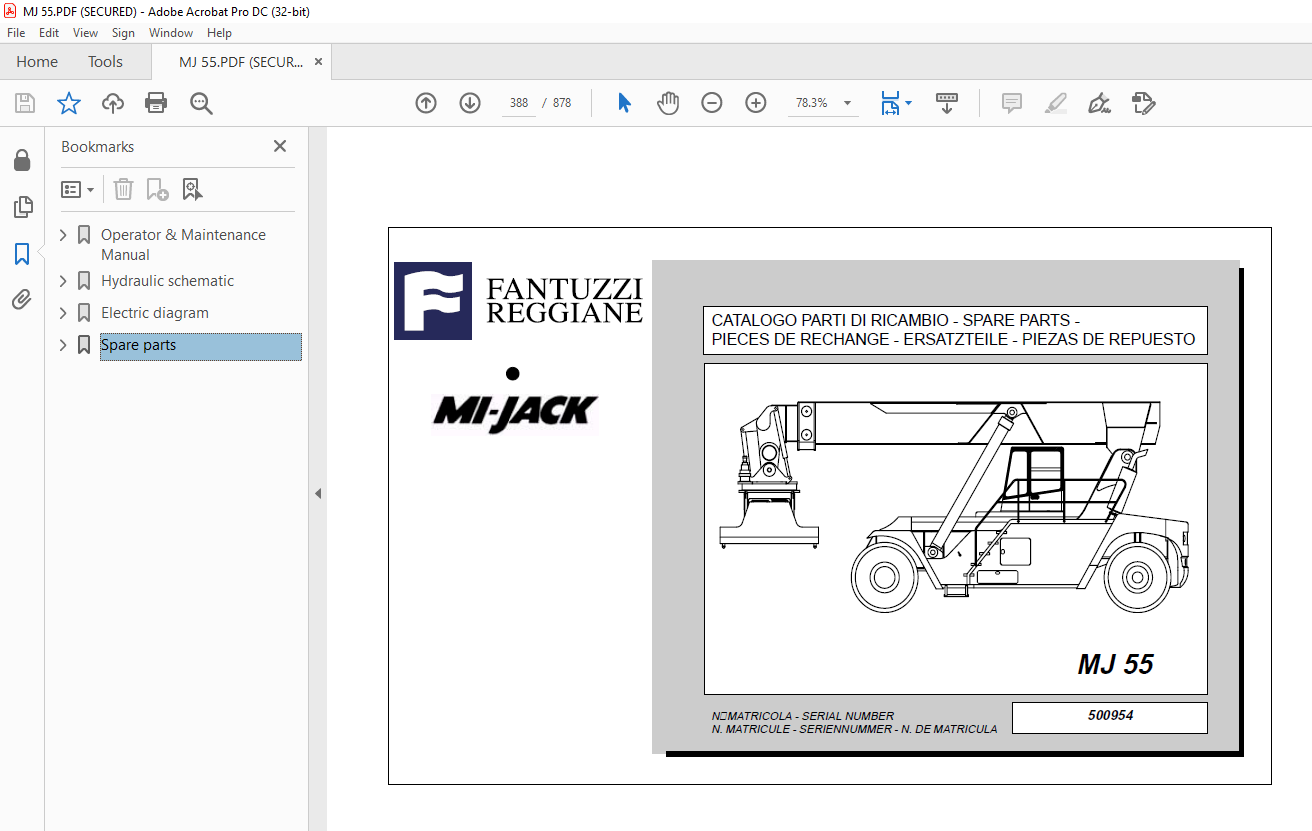Show the page thumbnails panel

[x=22, y=207]
